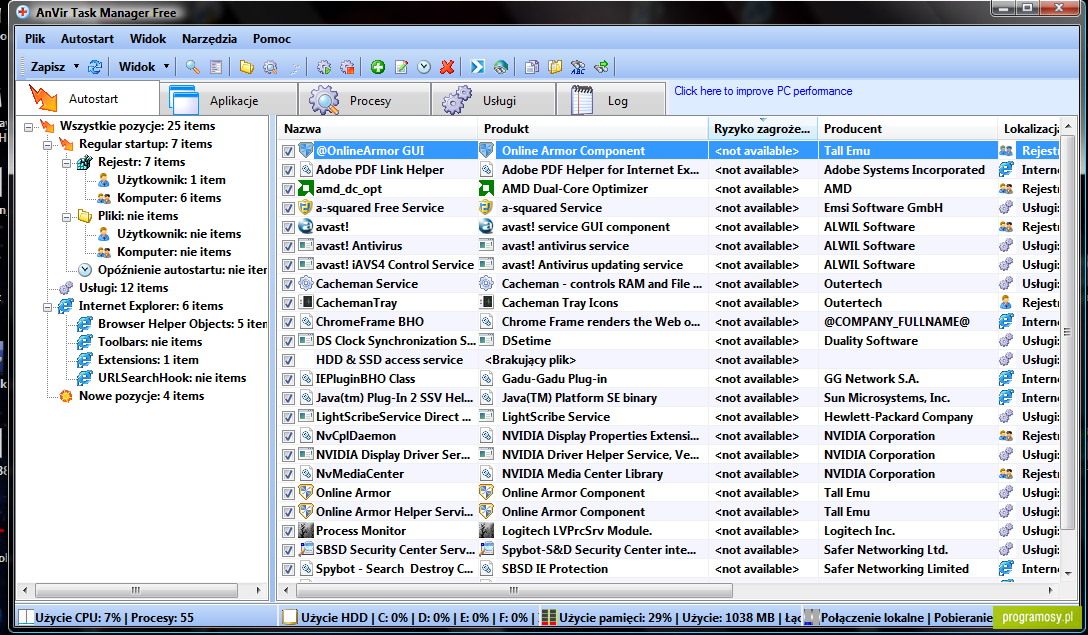Sort by the Producent column header

coord(908,128)
